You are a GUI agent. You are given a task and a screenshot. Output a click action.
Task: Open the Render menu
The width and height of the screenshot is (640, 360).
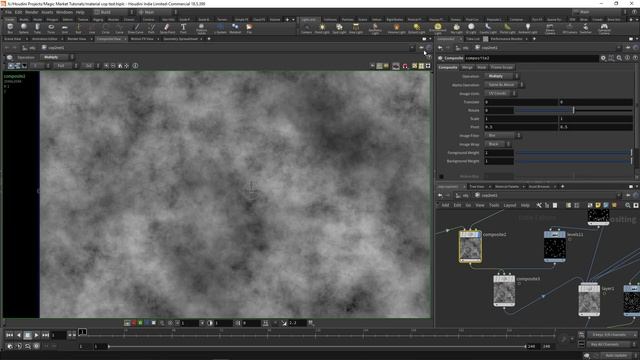31,12
